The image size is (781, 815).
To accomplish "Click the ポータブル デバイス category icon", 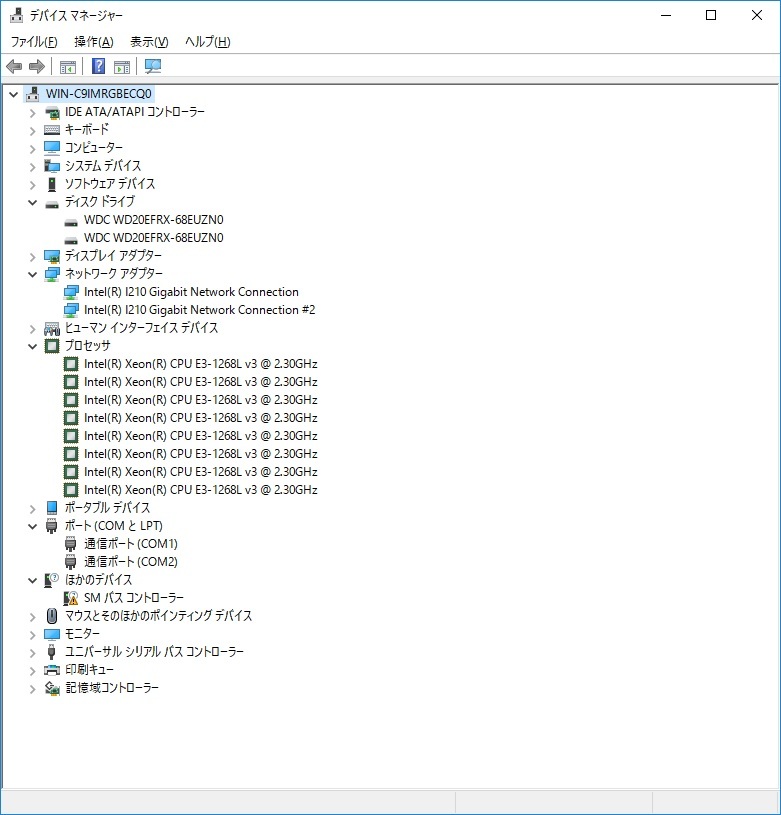I will (52, 508).
